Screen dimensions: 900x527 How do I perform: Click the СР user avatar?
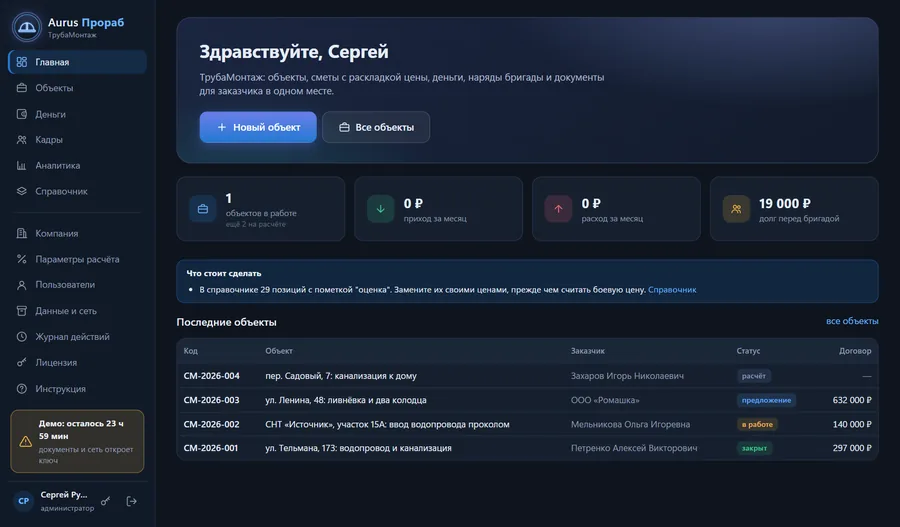click(24, 501)
